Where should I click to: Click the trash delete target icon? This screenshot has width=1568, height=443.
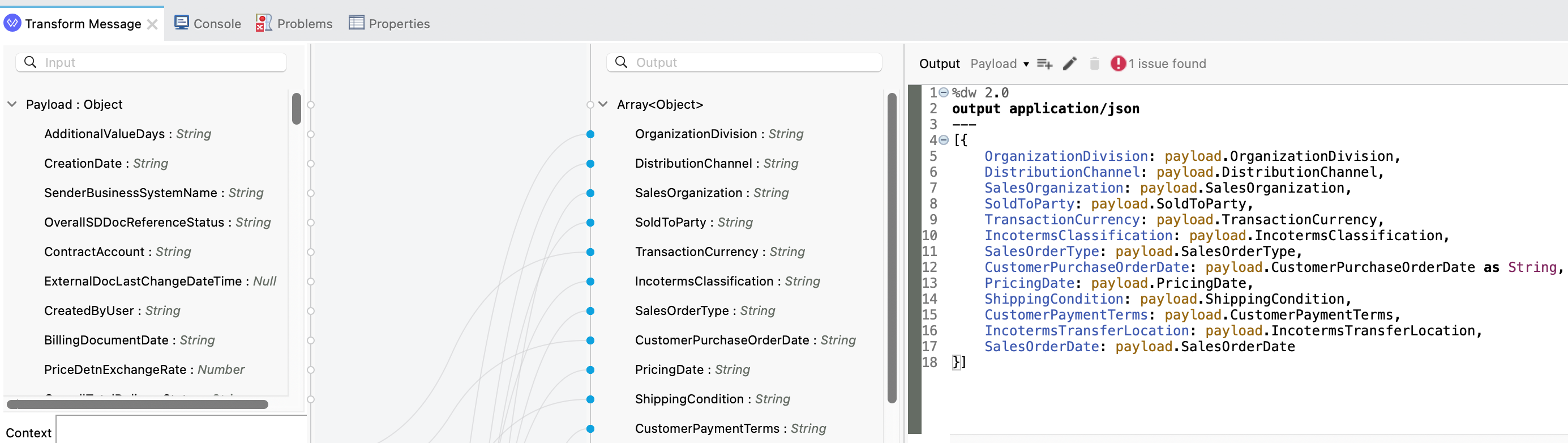(1094, 63)
